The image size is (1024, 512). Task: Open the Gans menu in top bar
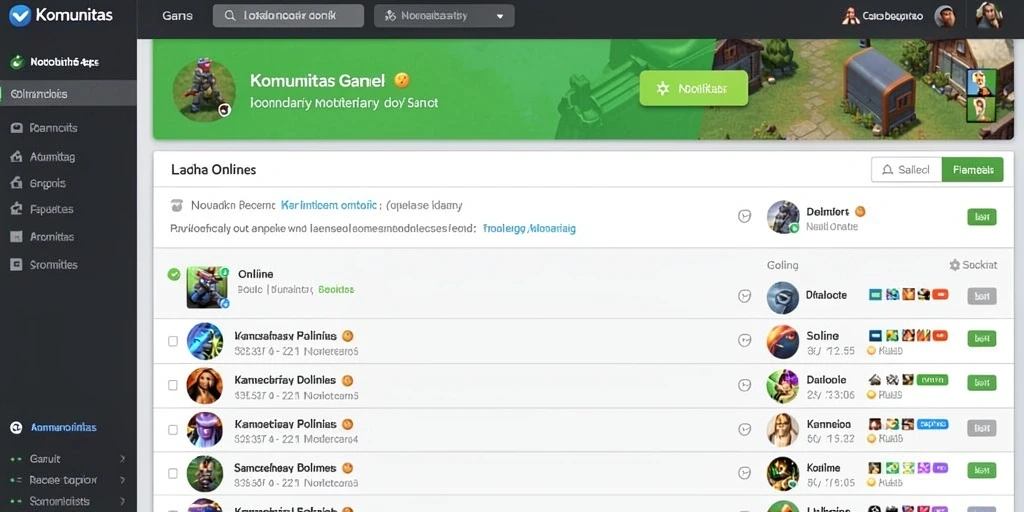pos(177,16)
